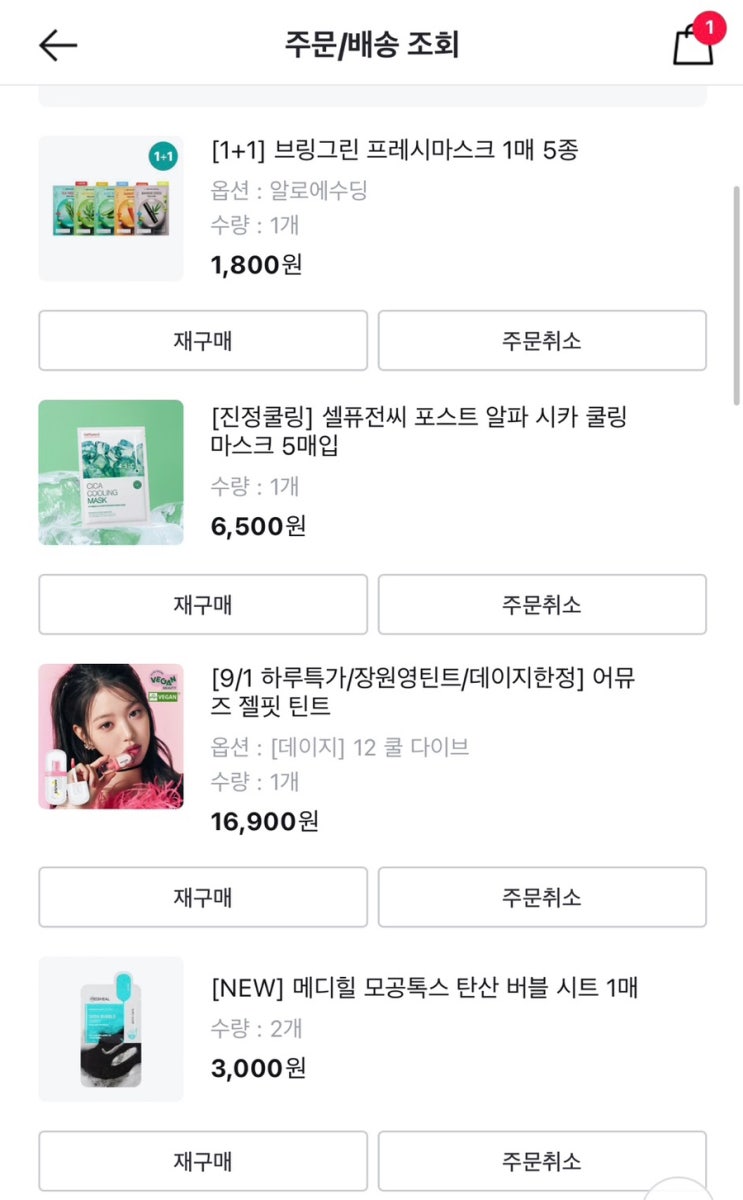The width and height of the screenshot is (743, 1200).
Task: Click the vertical scrollbar on the right edge
Action: click(737, 295)
